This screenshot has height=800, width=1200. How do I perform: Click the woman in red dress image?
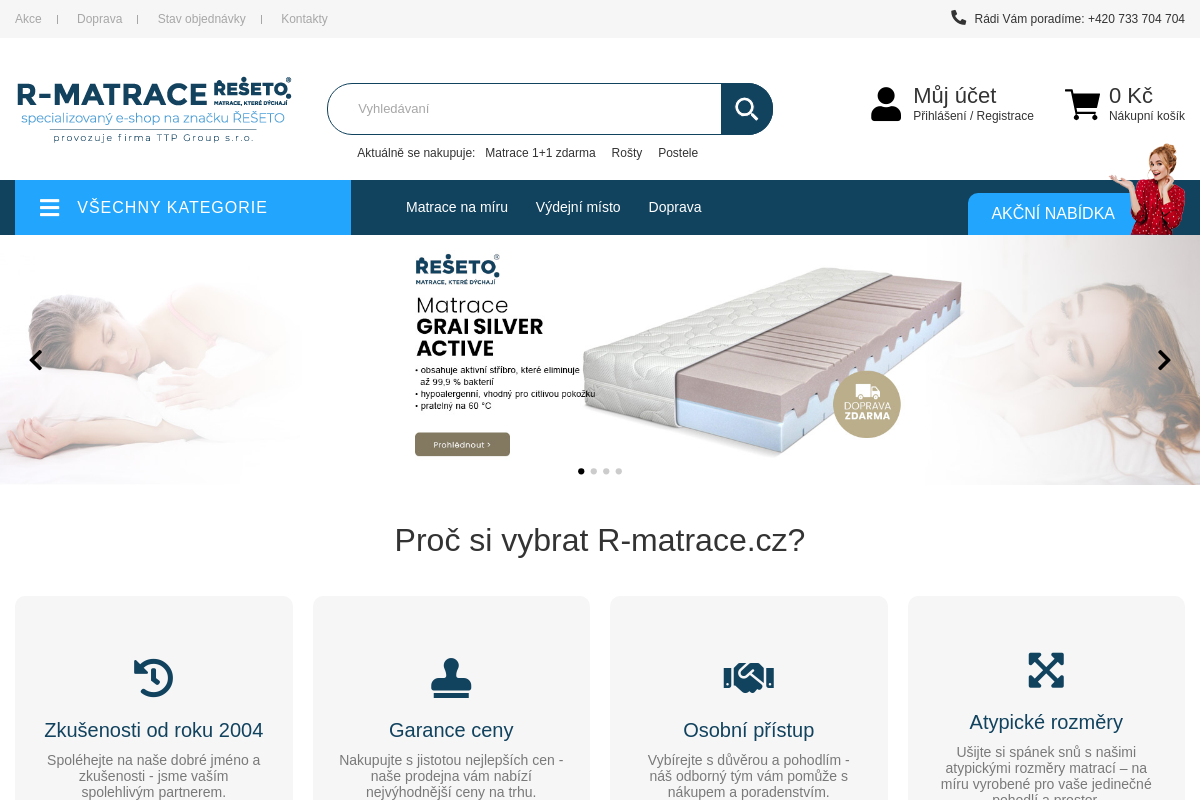[1150, 189]
